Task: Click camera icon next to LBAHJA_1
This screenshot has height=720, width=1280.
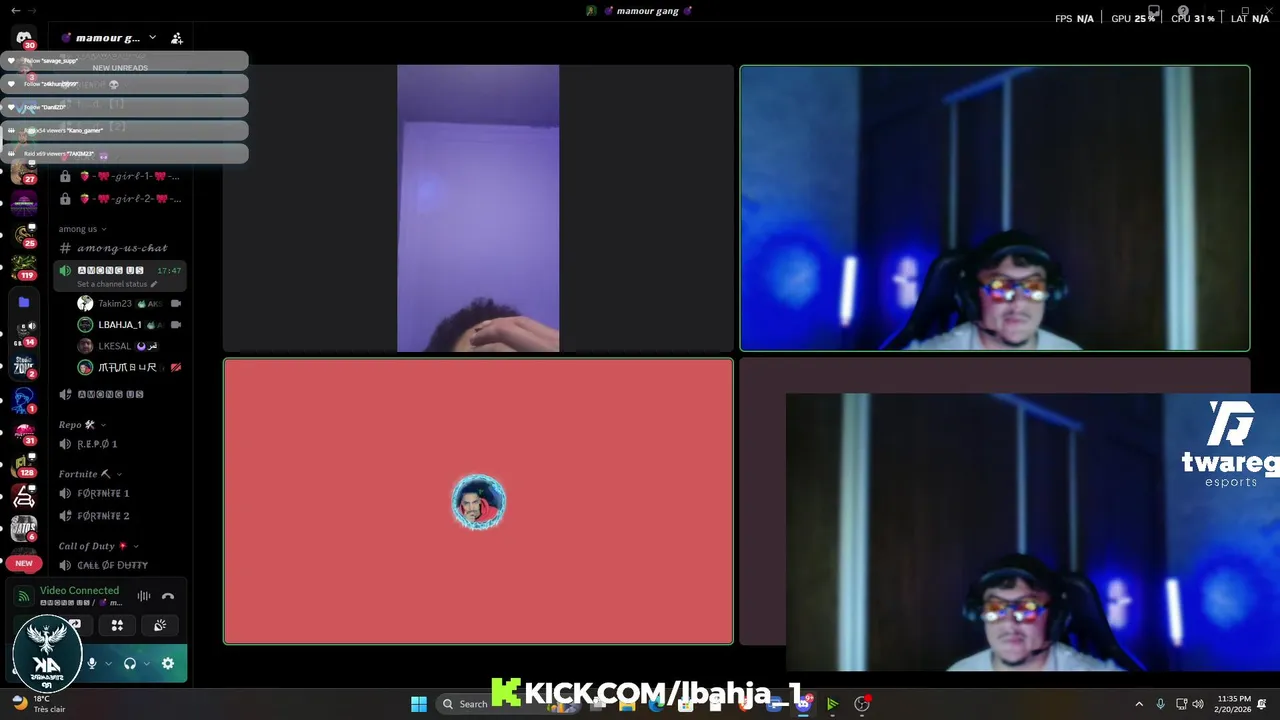Action: click(x=176, y=325)
